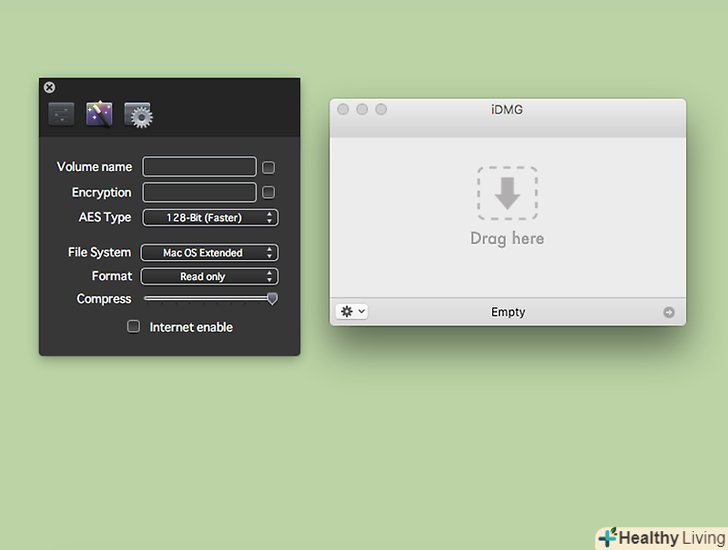
Task: Click the Empty status text
Action: (x=508, y=312)
